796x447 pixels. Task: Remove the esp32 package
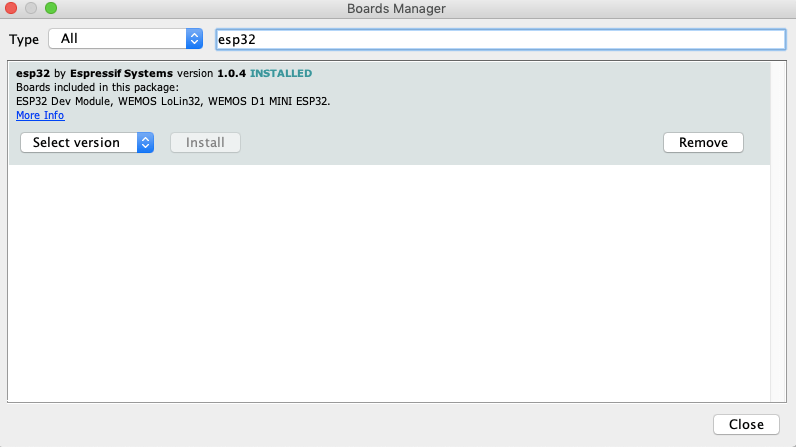point(703,143)
